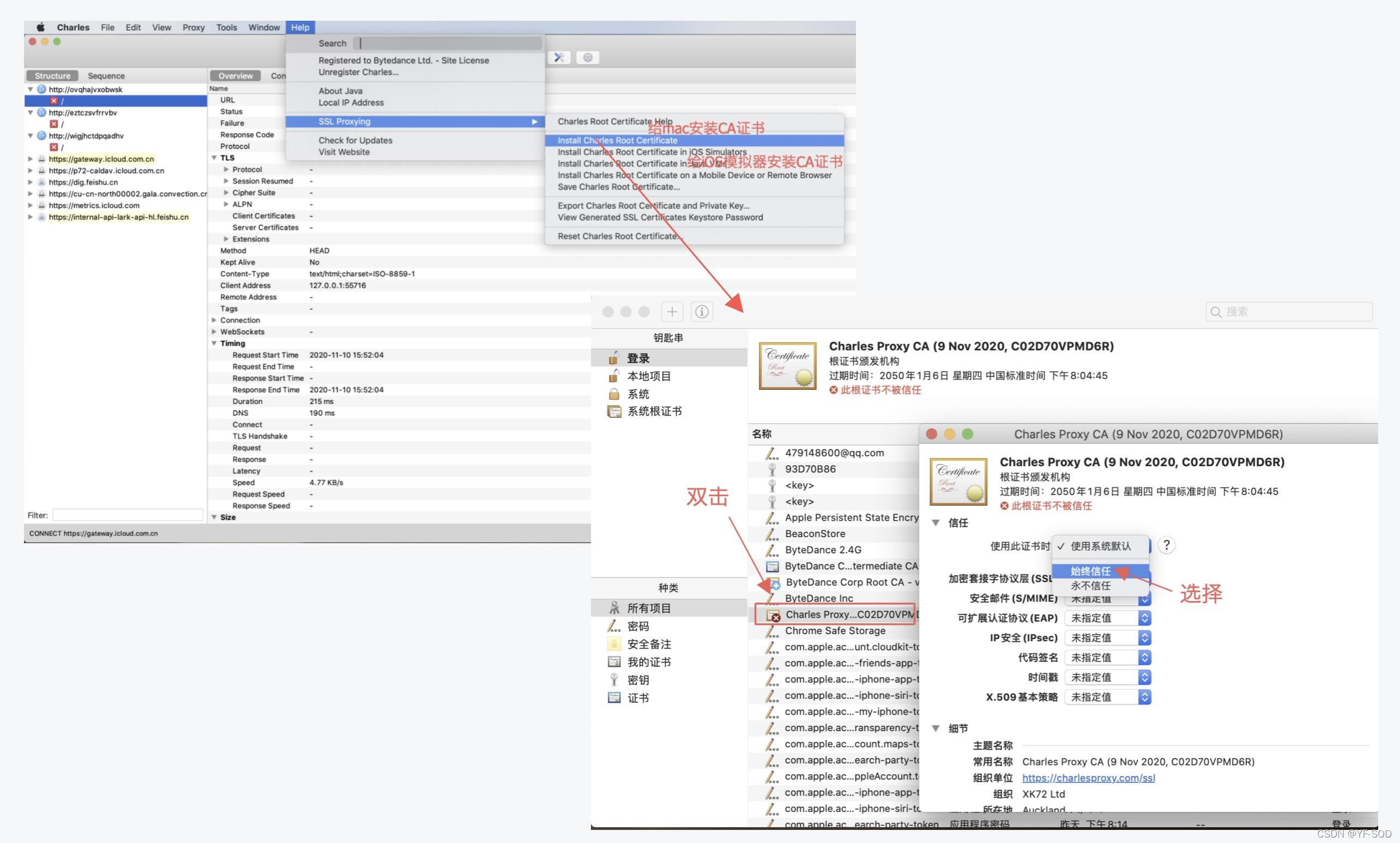Image resolution: width=1400 pixels, height=843 pixels.
Task: Choose 使用系统默认 in the trust popup
Action: [x=1101, y=546]
